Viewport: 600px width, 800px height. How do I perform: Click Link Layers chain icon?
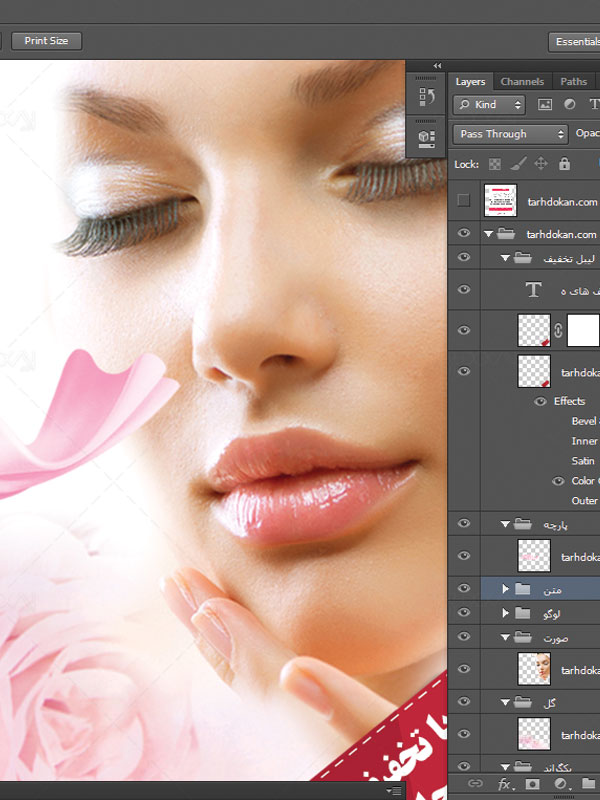(475, 783)
